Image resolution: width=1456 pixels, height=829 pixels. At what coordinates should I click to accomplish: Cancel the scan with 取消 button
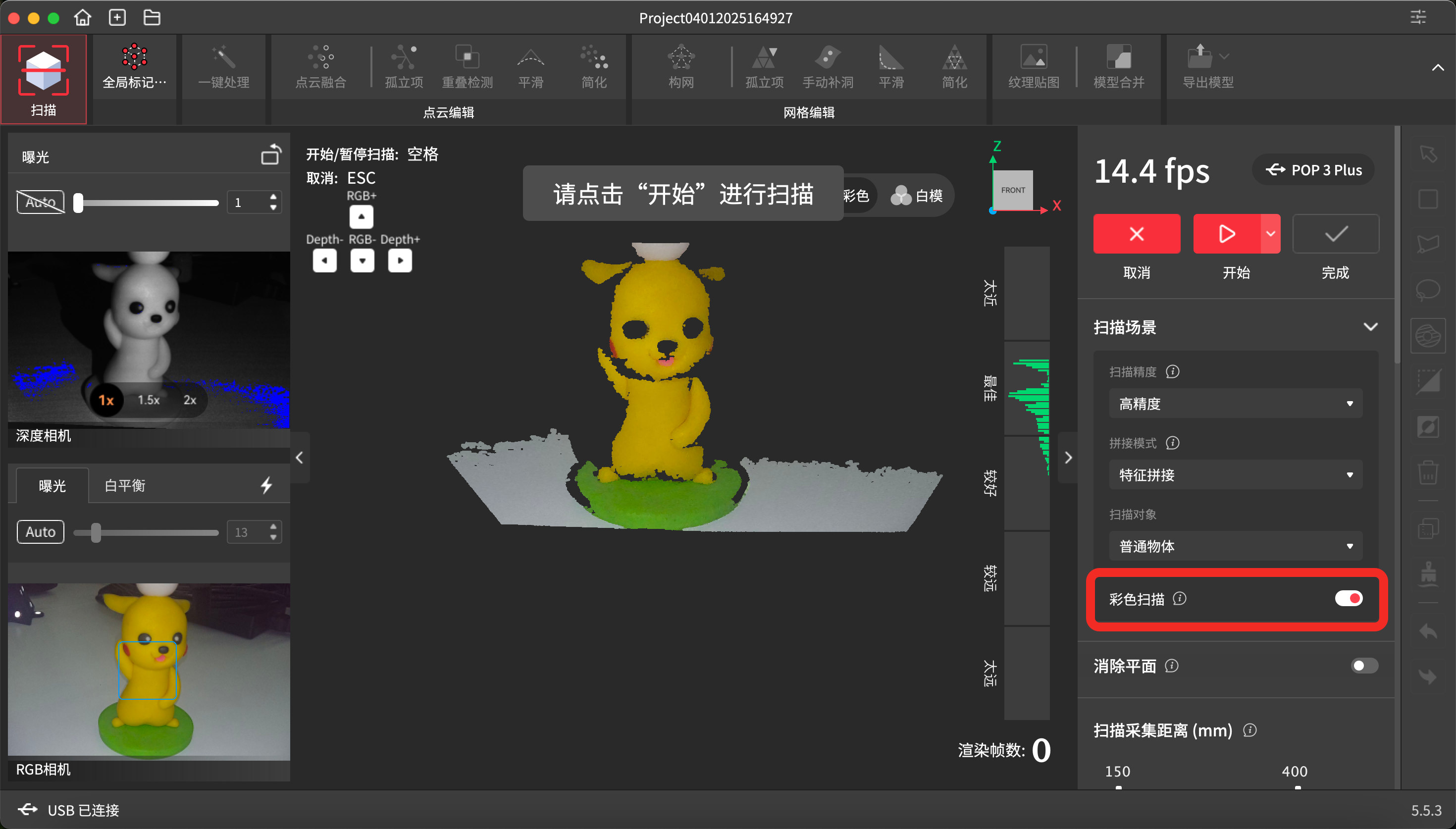[1136, 233]
